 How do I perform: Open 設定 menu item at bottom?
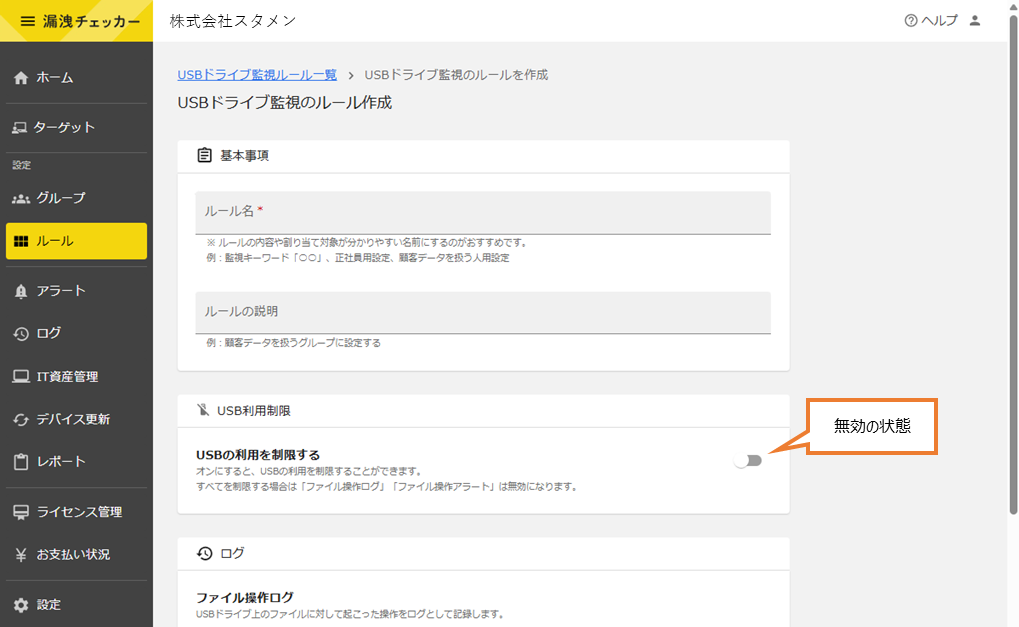point(76,605)
